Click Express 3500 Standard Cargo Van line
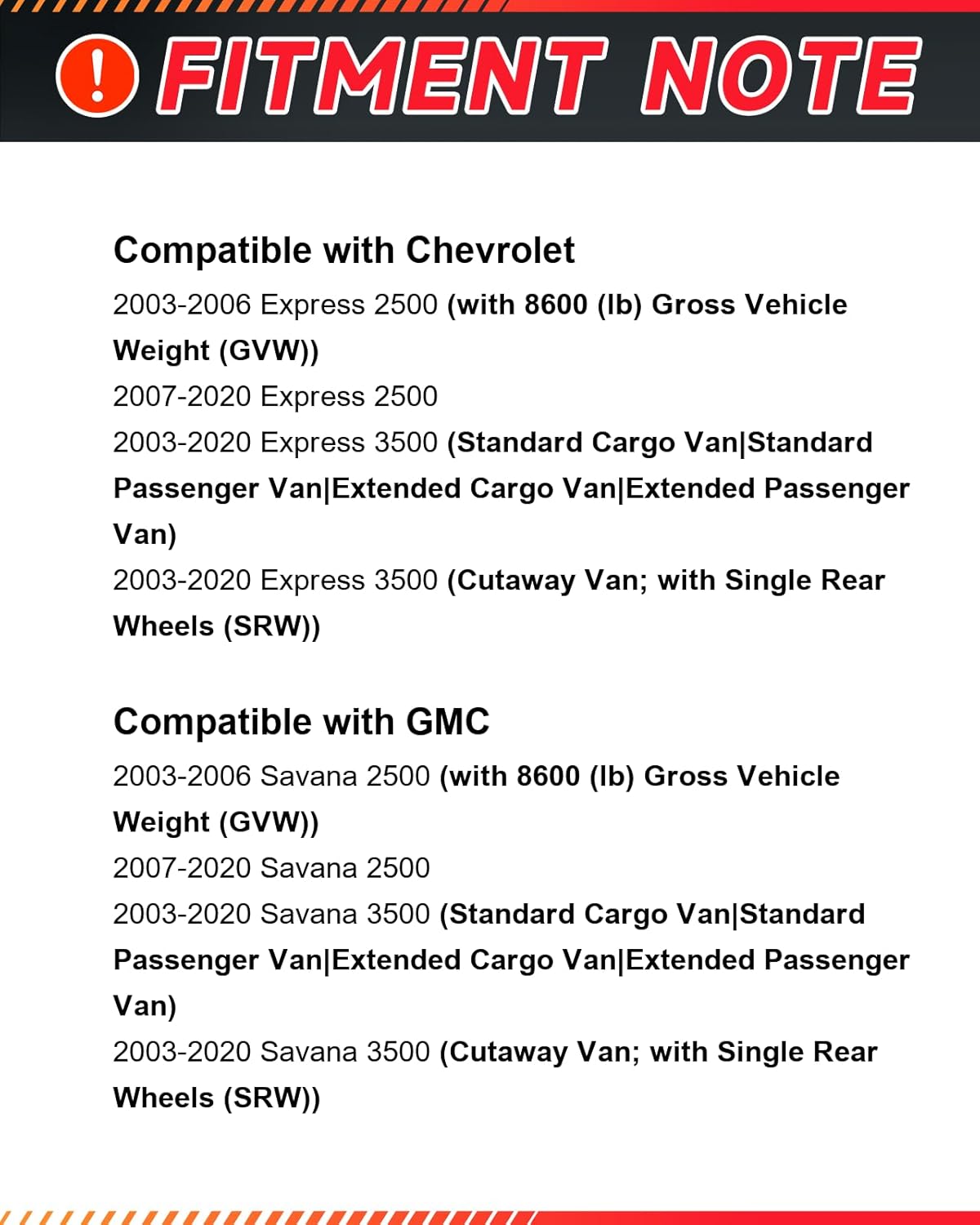The height and width of the screenshot is (1225, 980). click(x=492, y=443)
